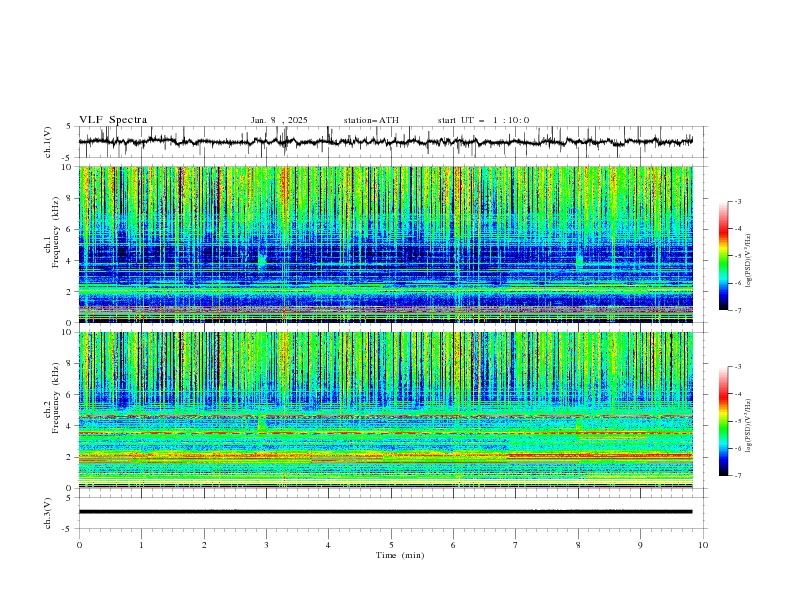The width and height of the screenshot is (792, 612).
Task: Click time axis tick label "10"
Action: click(x=703, y=545)
